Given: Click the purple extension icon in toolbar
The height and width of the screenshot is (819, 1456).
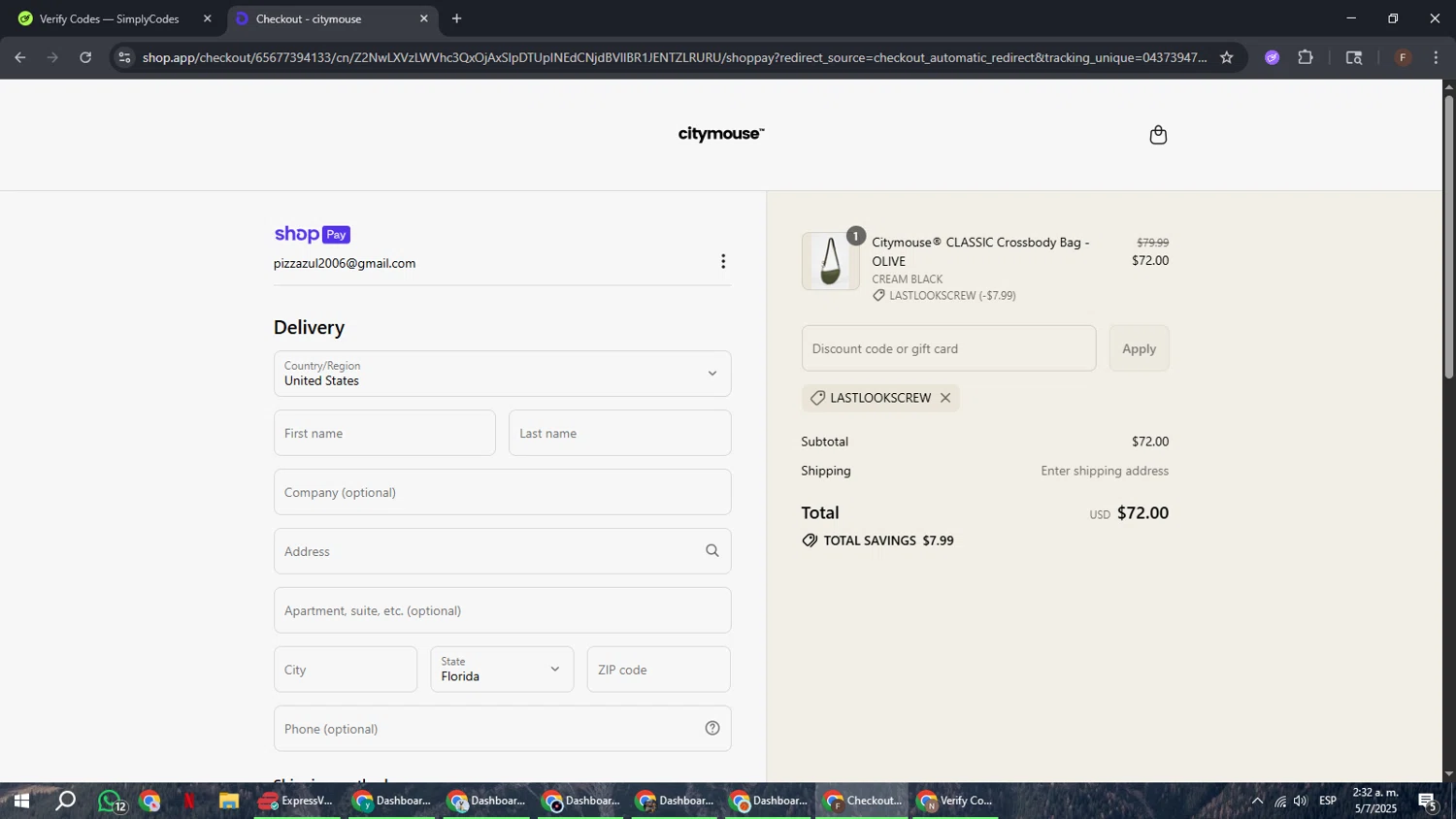Looking at the screenshot, I should 1272,57.
